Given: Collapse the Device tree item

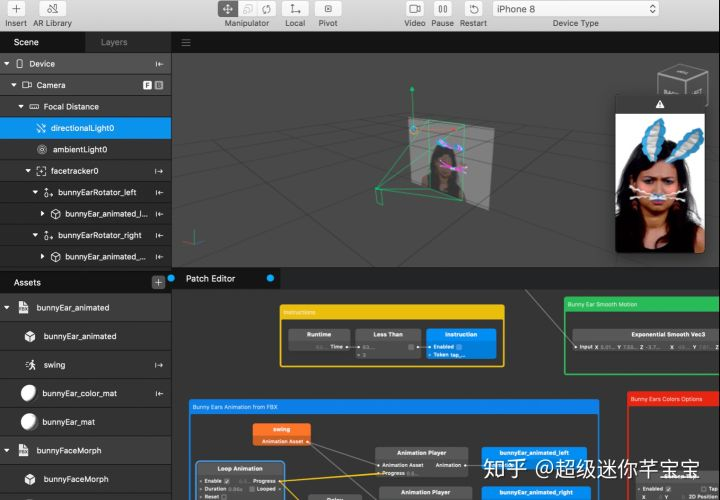Looking at the screenshot, I should 7,64.
